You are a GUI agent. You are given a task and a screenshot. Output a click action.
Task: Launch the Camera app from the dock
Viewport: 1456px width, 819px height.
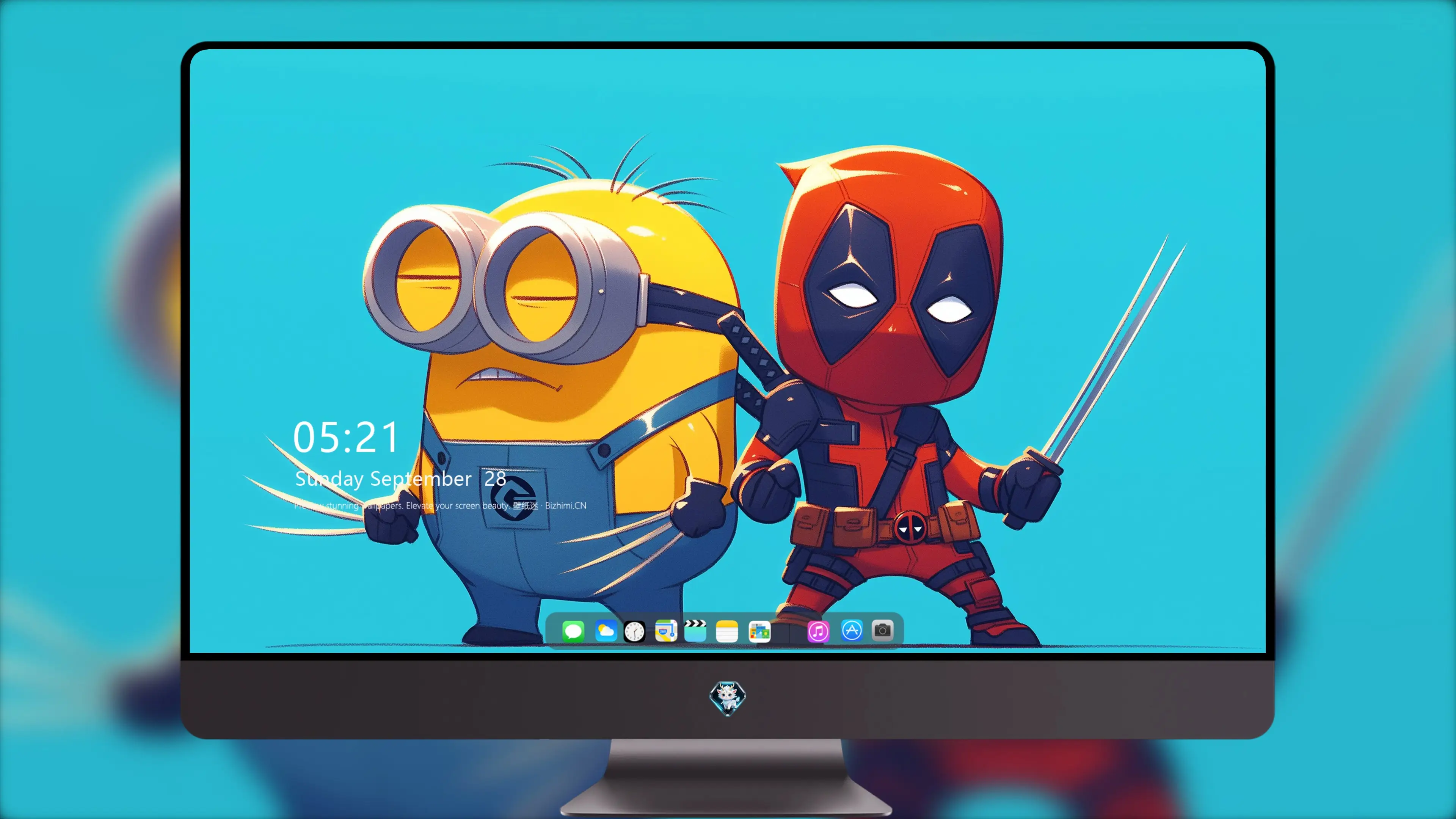pyautogui.click(x=882, y=630)
